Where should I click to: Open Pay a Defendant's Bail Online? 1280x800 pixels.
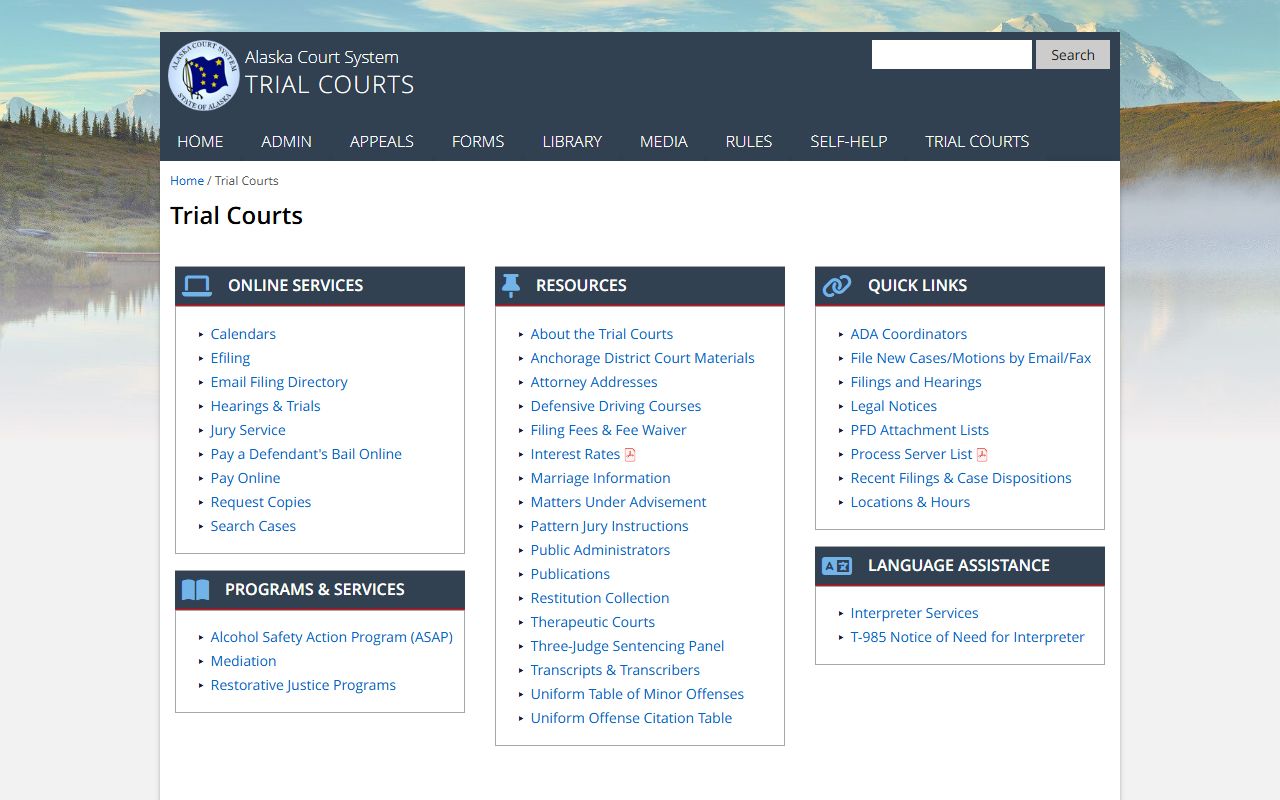pos(306,454)
